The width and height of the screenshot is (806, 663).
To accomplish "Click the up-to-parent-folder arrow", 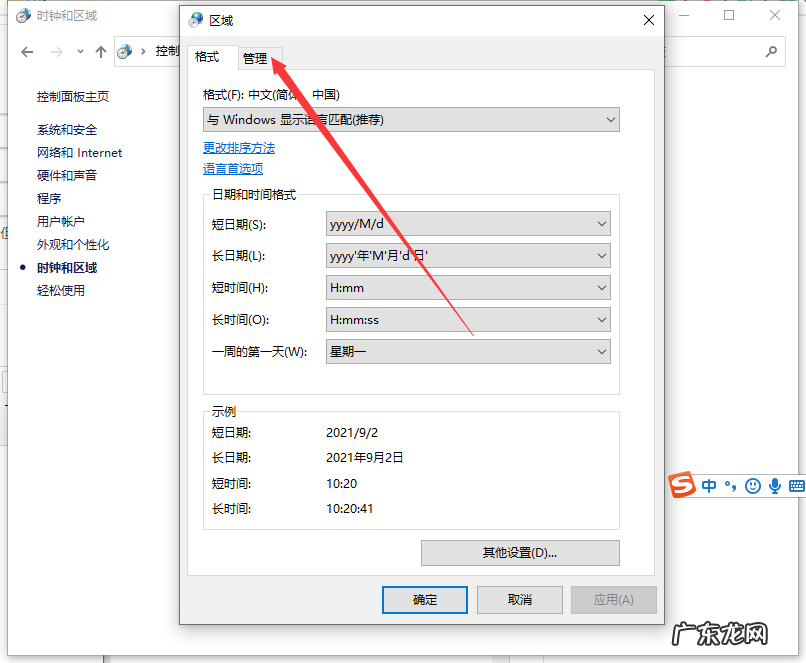I will 100,50.
